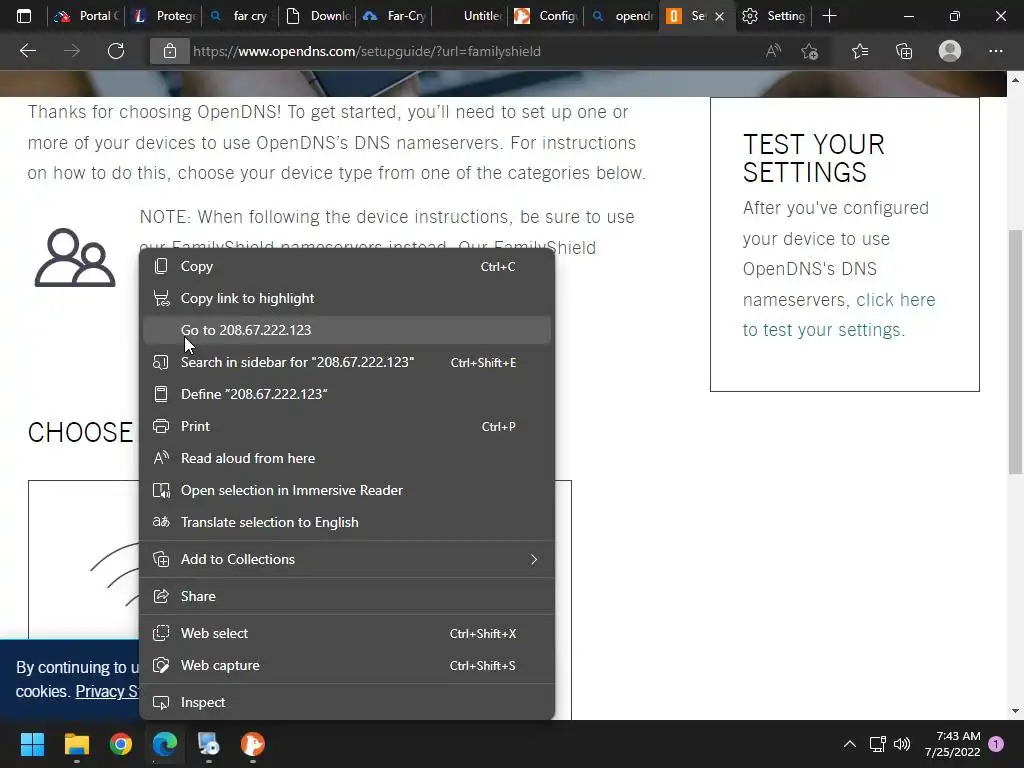Click the page vertical scrollbar thumb
The height and width of the screenshot is (768, 1024).
pos(1015,351)
